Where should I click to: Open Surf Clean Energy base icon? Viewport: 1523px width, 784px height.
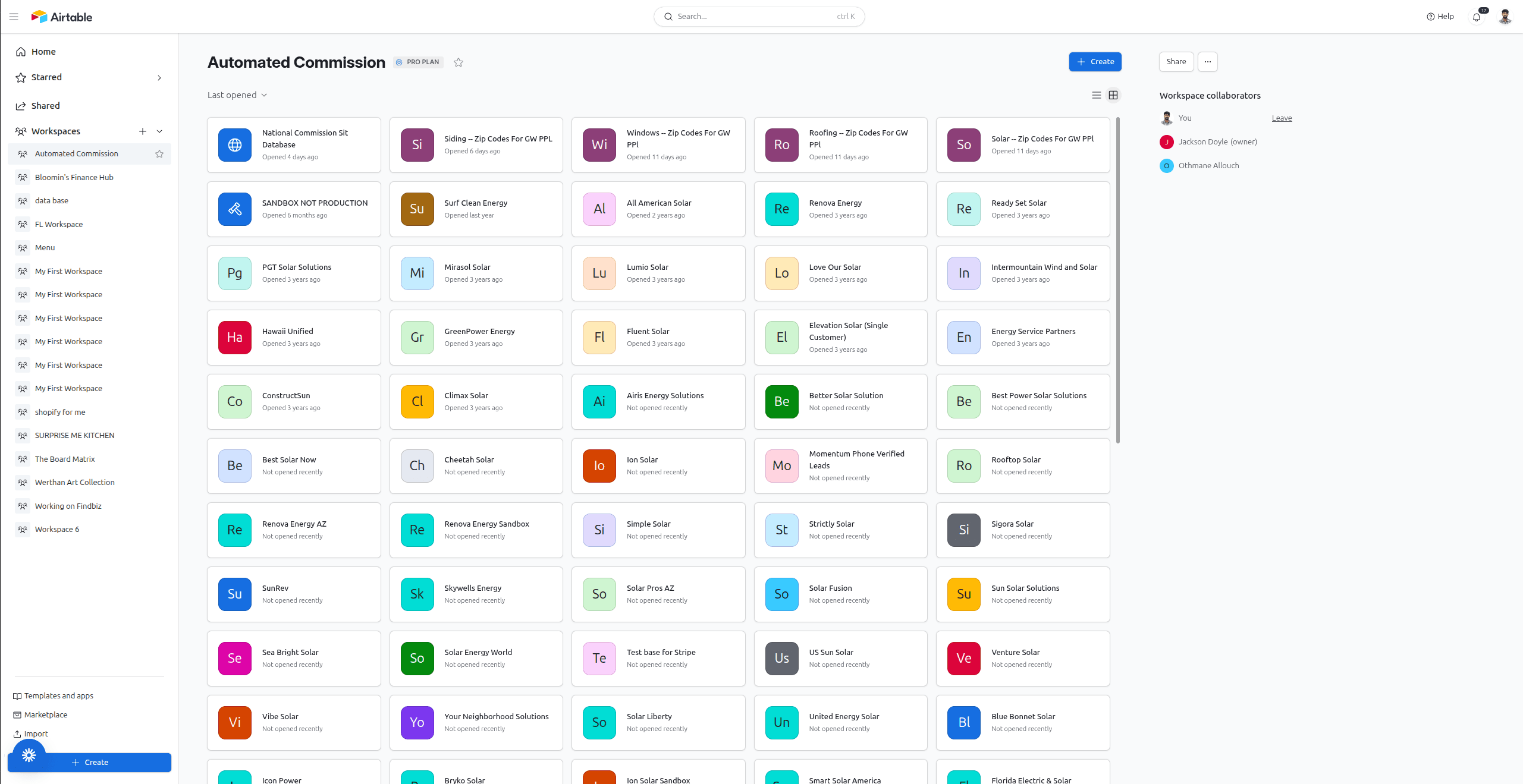pyautogui.click(x=417, y=209)
